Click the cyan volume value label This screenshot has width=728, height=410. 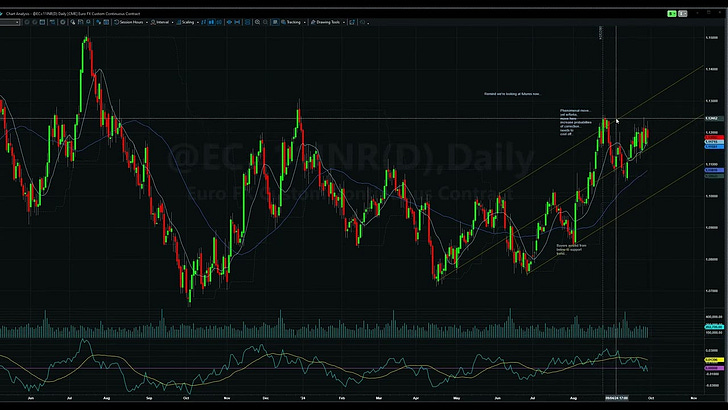(714, 327)
